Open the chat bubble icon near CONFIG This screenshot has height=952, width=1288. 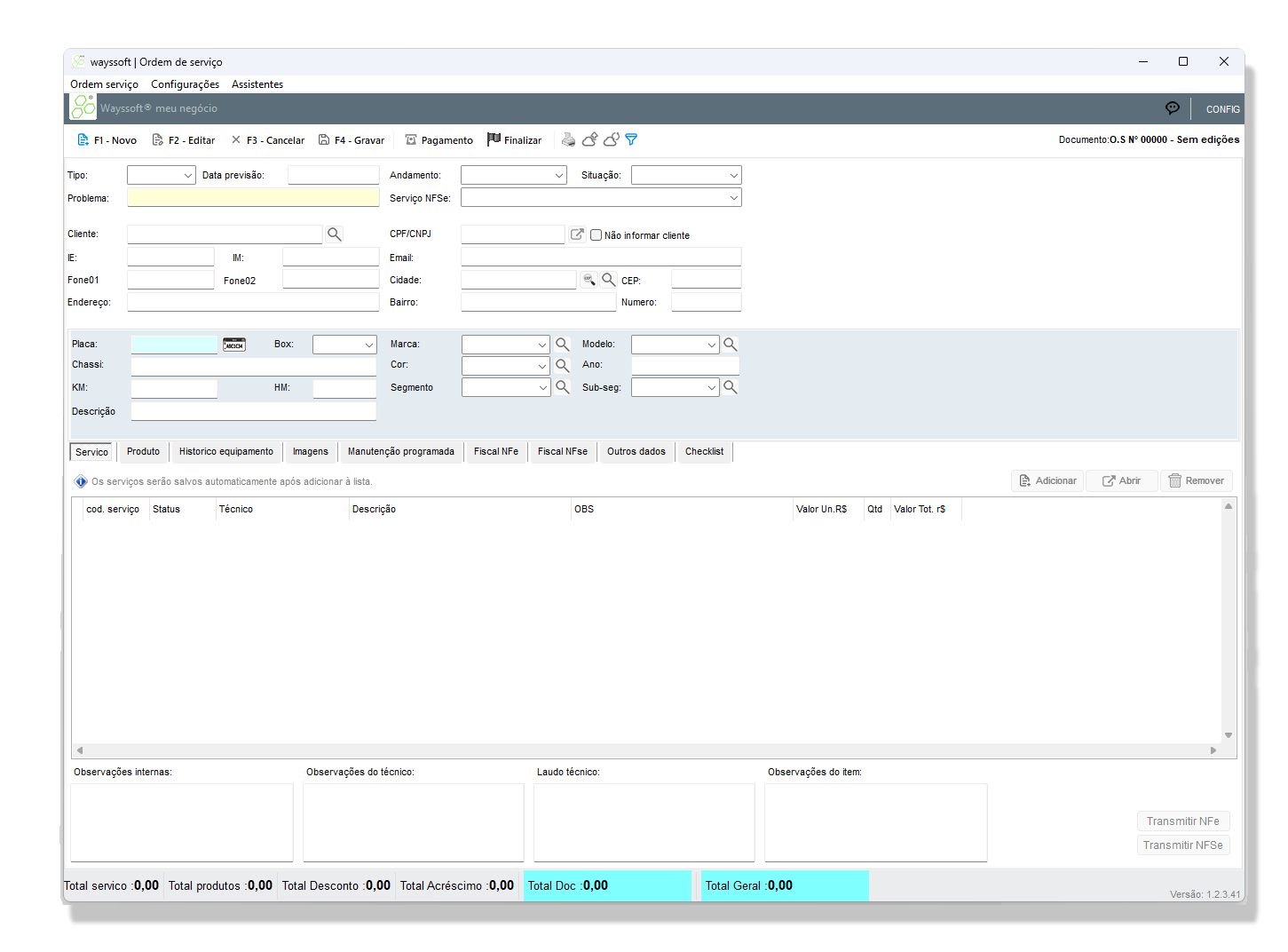coord(1173,108)
